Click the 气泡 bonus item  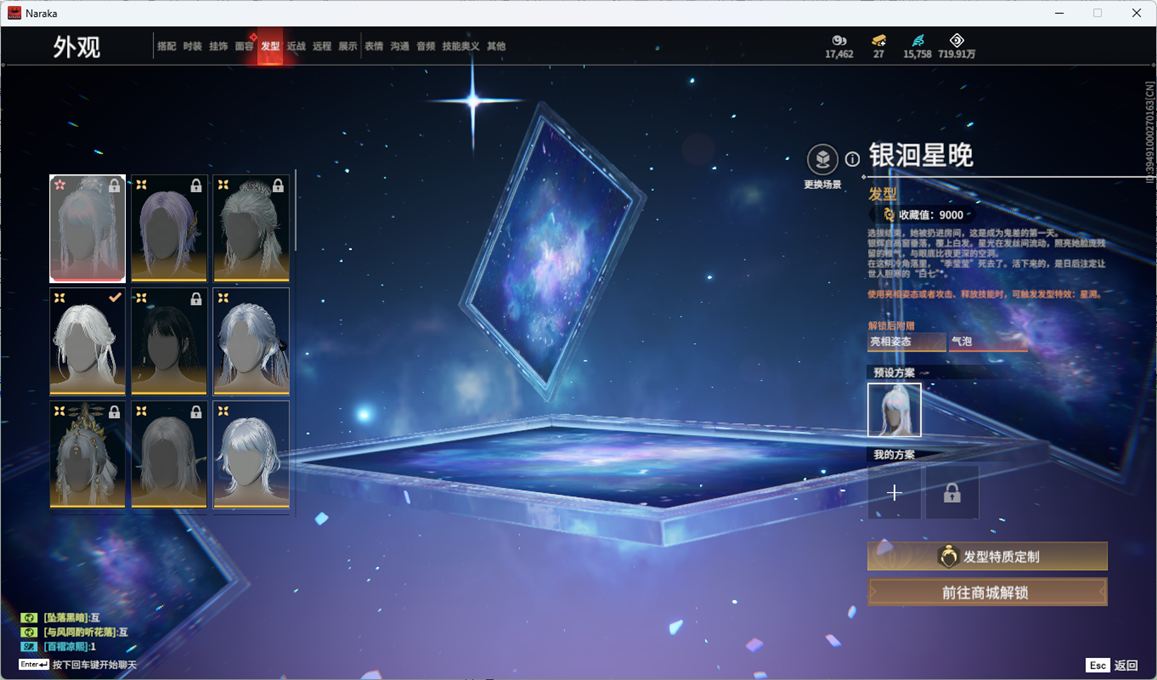coord(988,342)
